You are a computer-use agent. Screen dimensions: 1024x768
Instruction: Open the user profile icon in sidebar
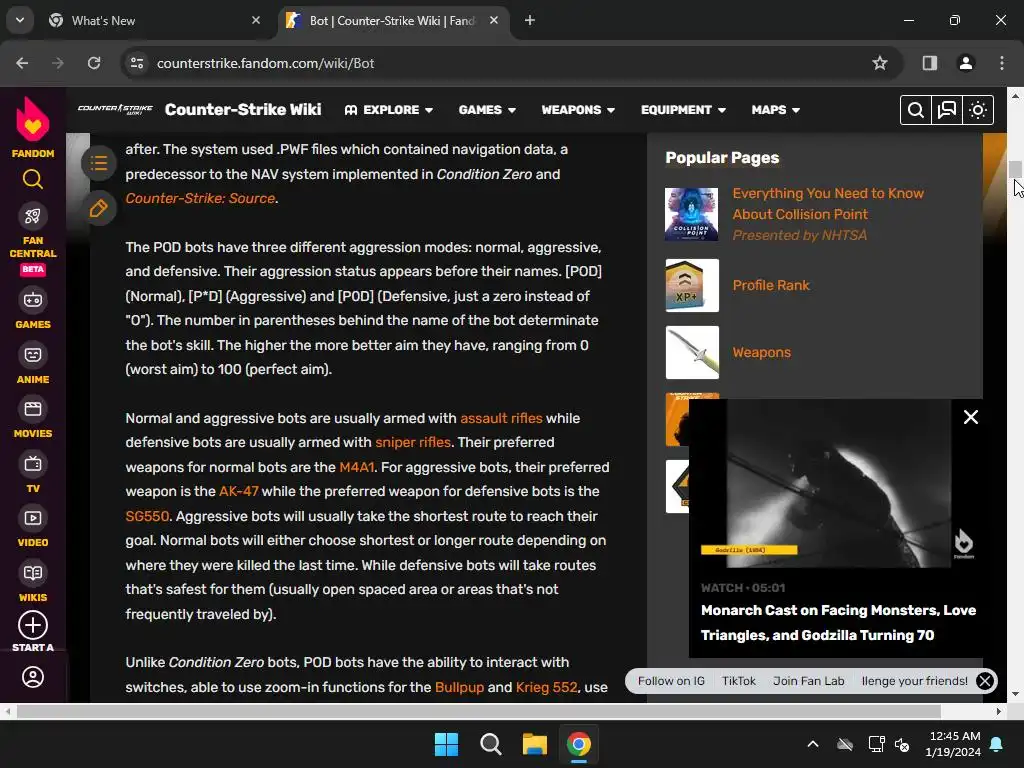click(33, 677)
